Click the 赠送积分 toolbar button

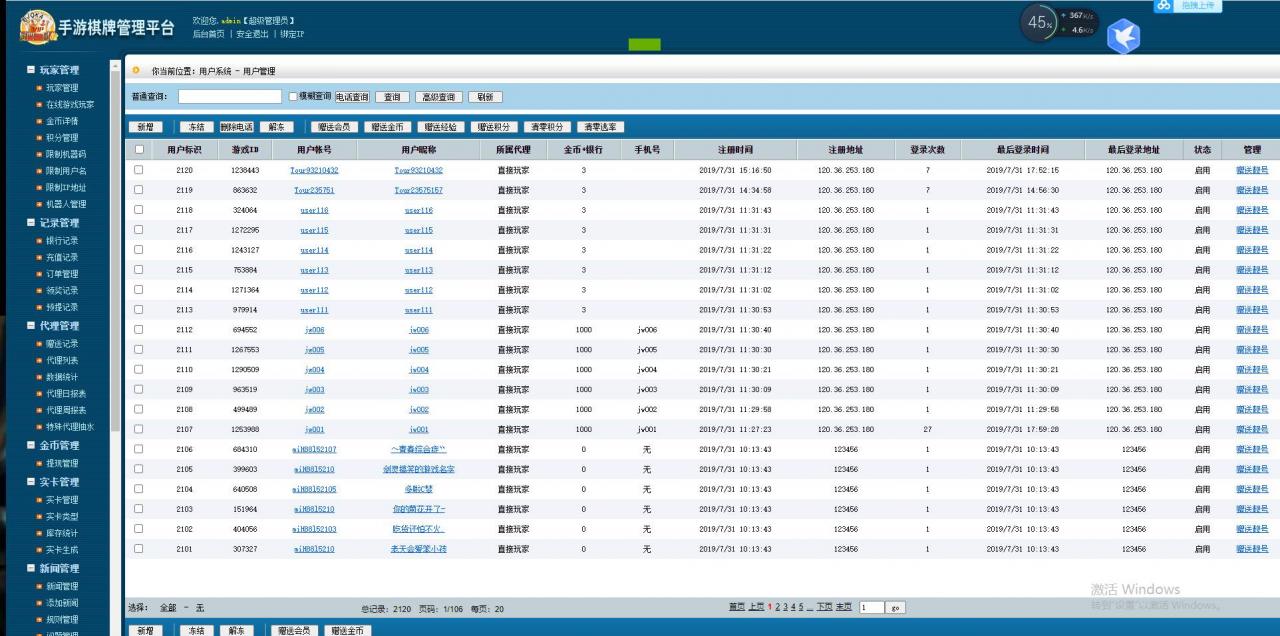pos(494,127)
